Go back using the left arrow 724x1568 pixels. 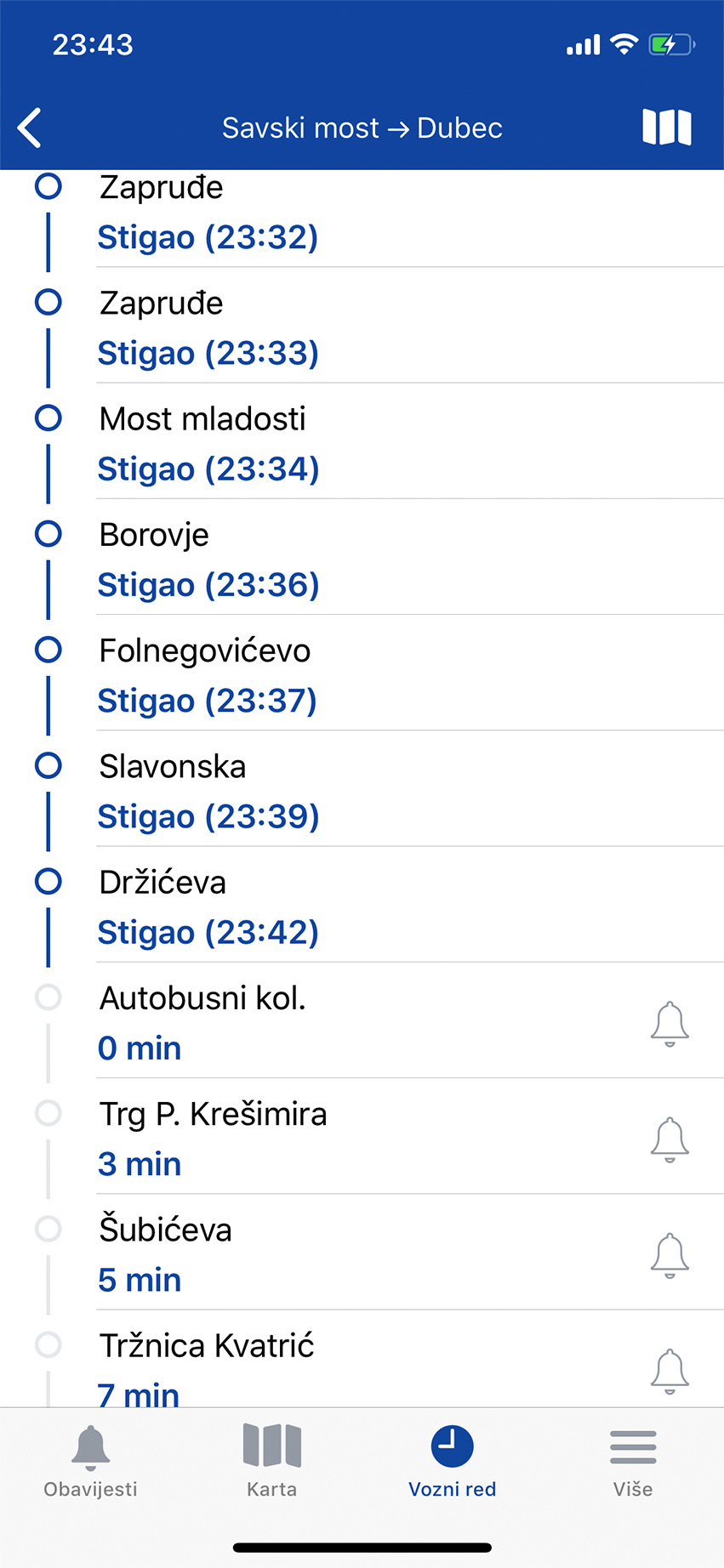pyautogui.click(x=30, y=128)
